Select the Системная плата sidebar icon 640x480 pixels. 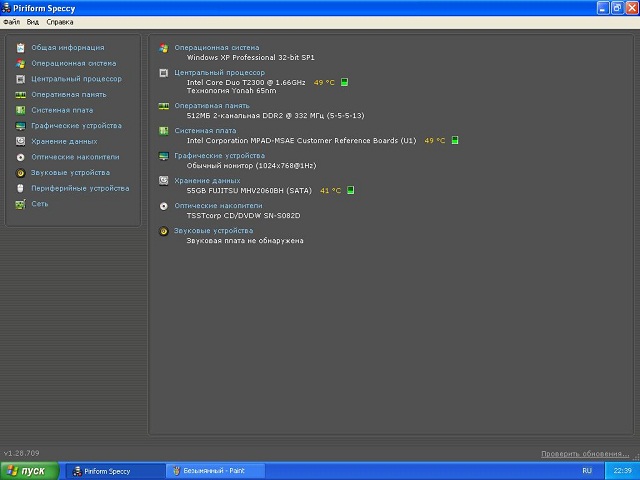pyautogui.click(x=20, y=110)
